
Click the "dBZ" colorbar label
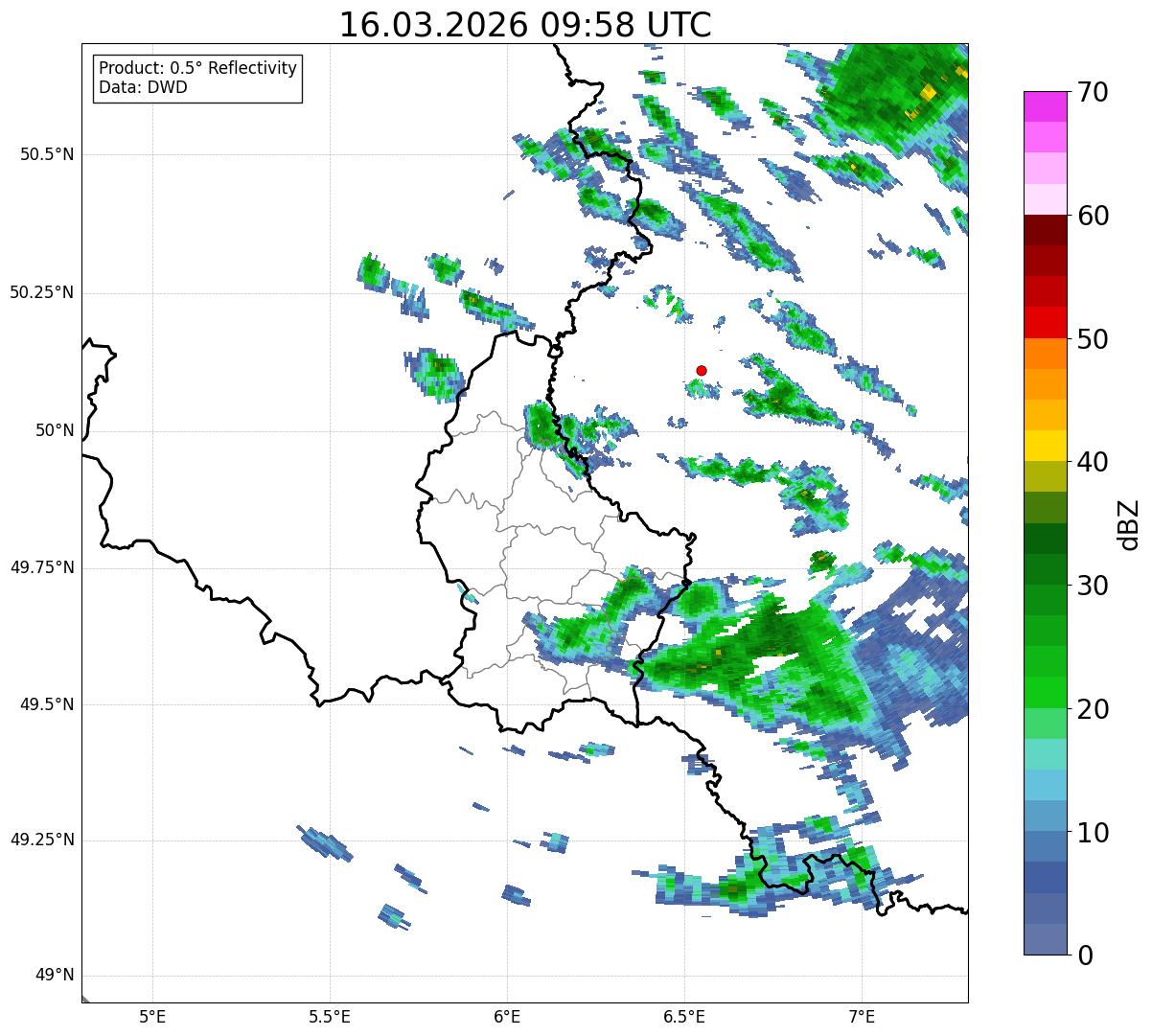coord(1129,523)
